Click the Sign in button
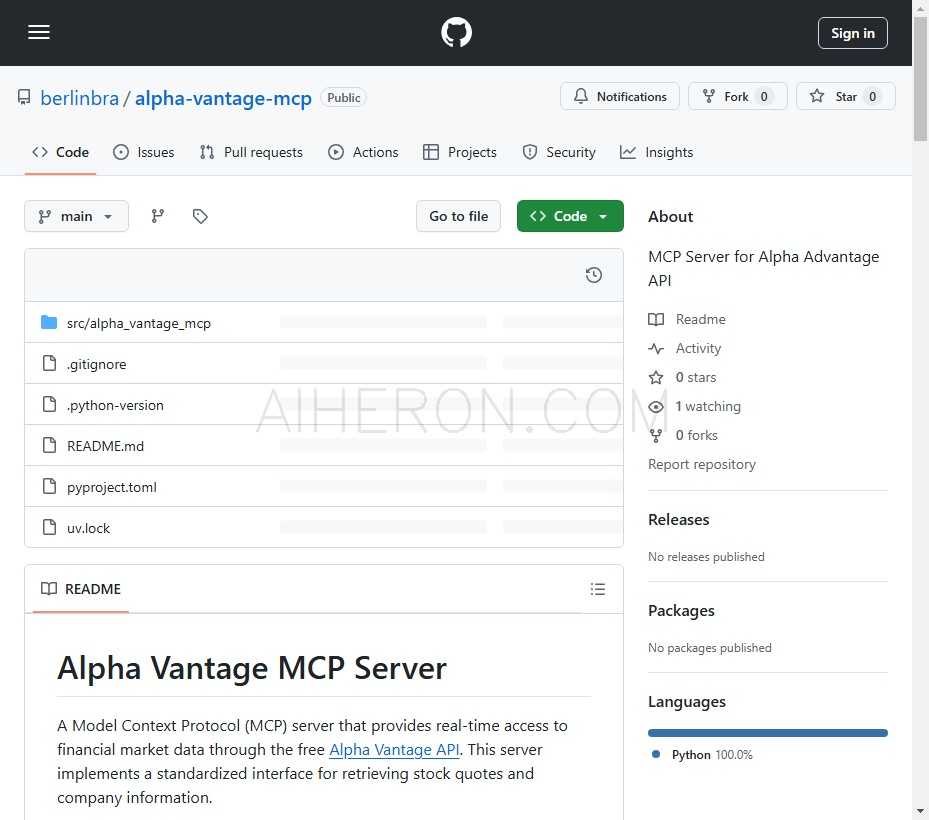Image resolution: width=929 pixels, height=820 pixels. pos(852,32)
